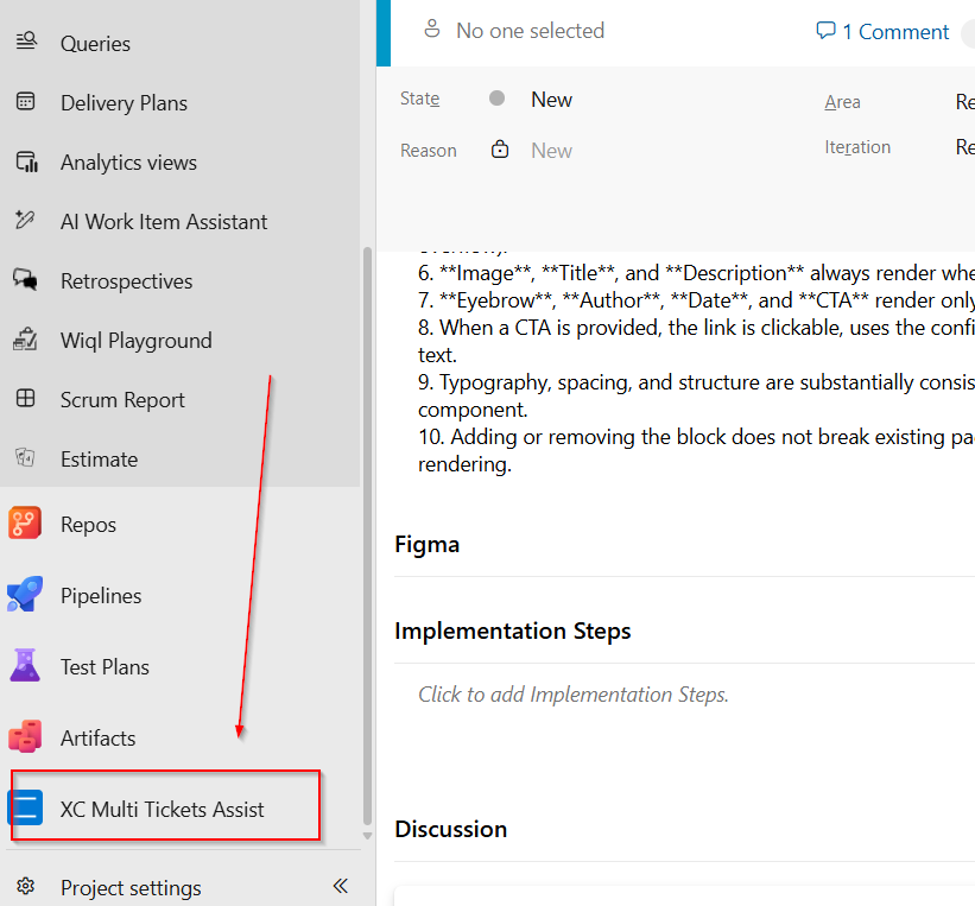This screenshot has width=975, height=906.
Task: Click the Analytics views chart icon
Action: click(x=26, y=161)
